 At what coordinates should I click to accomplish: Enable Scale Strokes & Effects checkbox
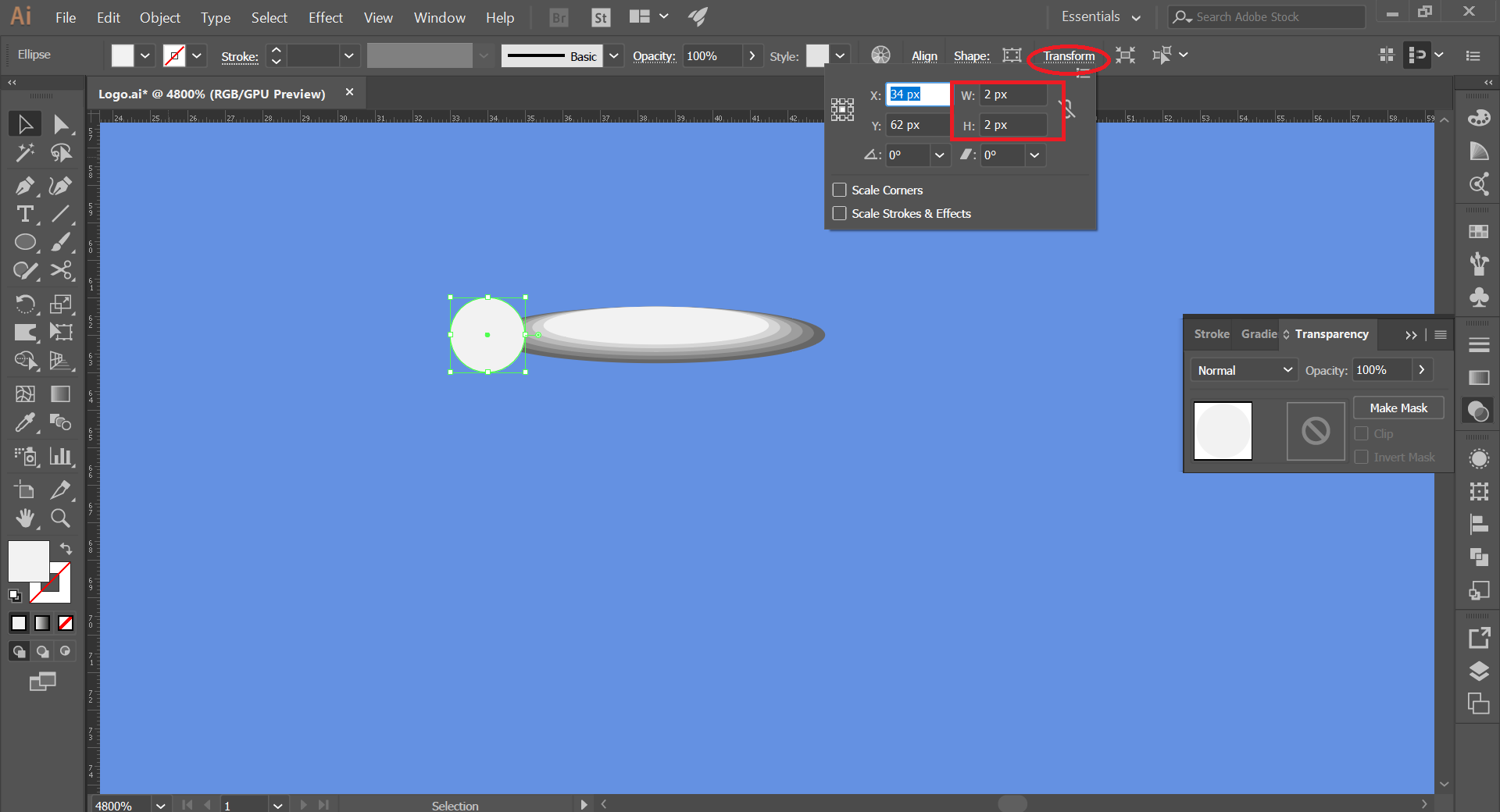pyautogui.click(x=840, y=213)
